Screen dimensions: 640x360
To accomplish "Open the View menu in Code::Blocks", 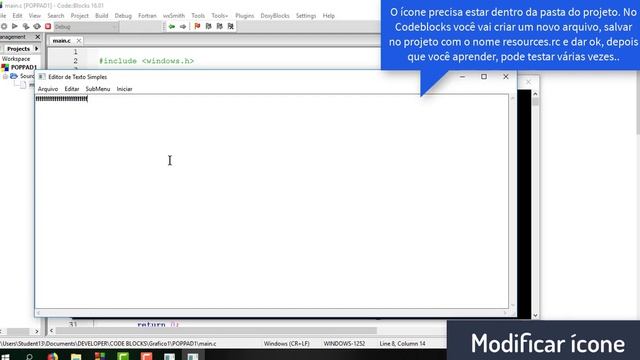I will tap(35, 16).
